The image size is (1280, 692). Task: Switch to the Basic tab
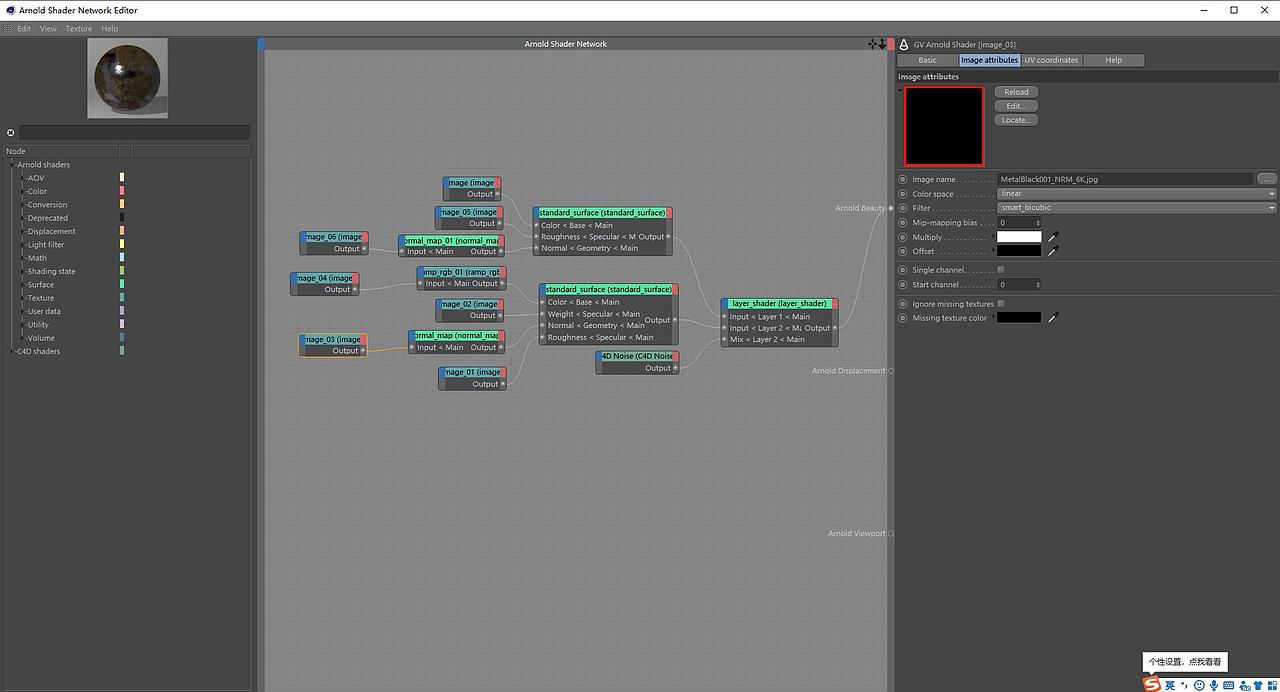coord(928,60)
